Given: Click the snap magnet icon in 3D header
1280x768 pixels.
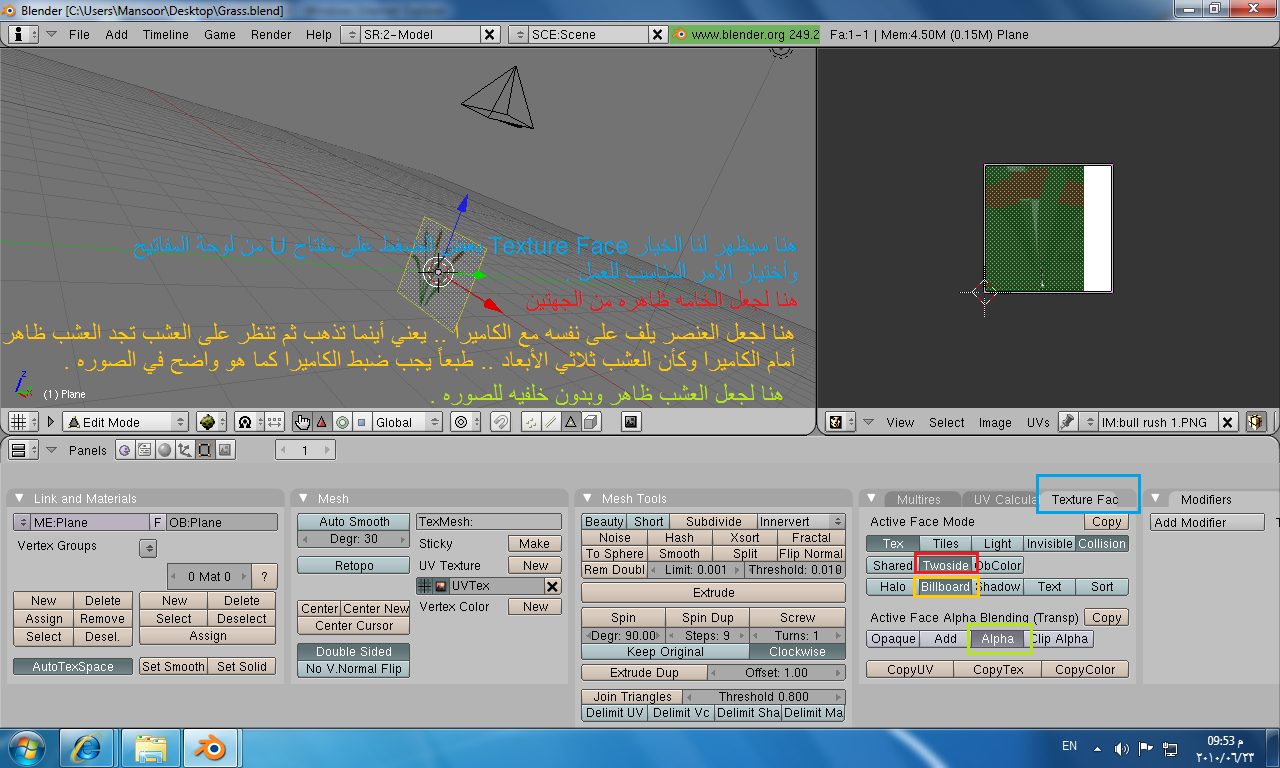Looking at the screenshot, I should point(500,422).
